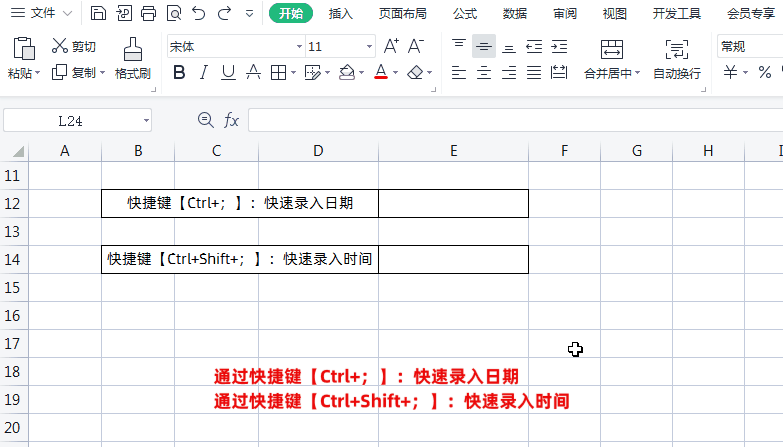This screenshot has width=783, height=447.
Task: Click the 自动换行 wrap text button
Action: (677, 59)
